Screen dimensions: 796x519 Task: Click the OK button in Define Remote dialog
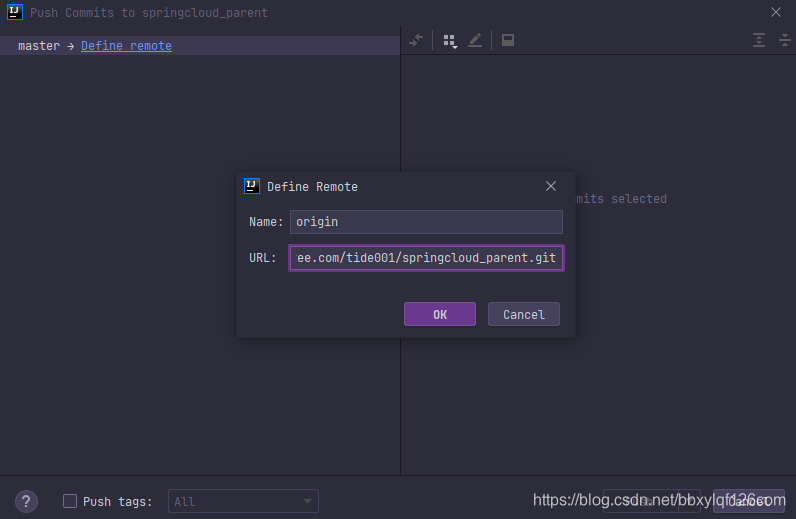pos(440,314)
